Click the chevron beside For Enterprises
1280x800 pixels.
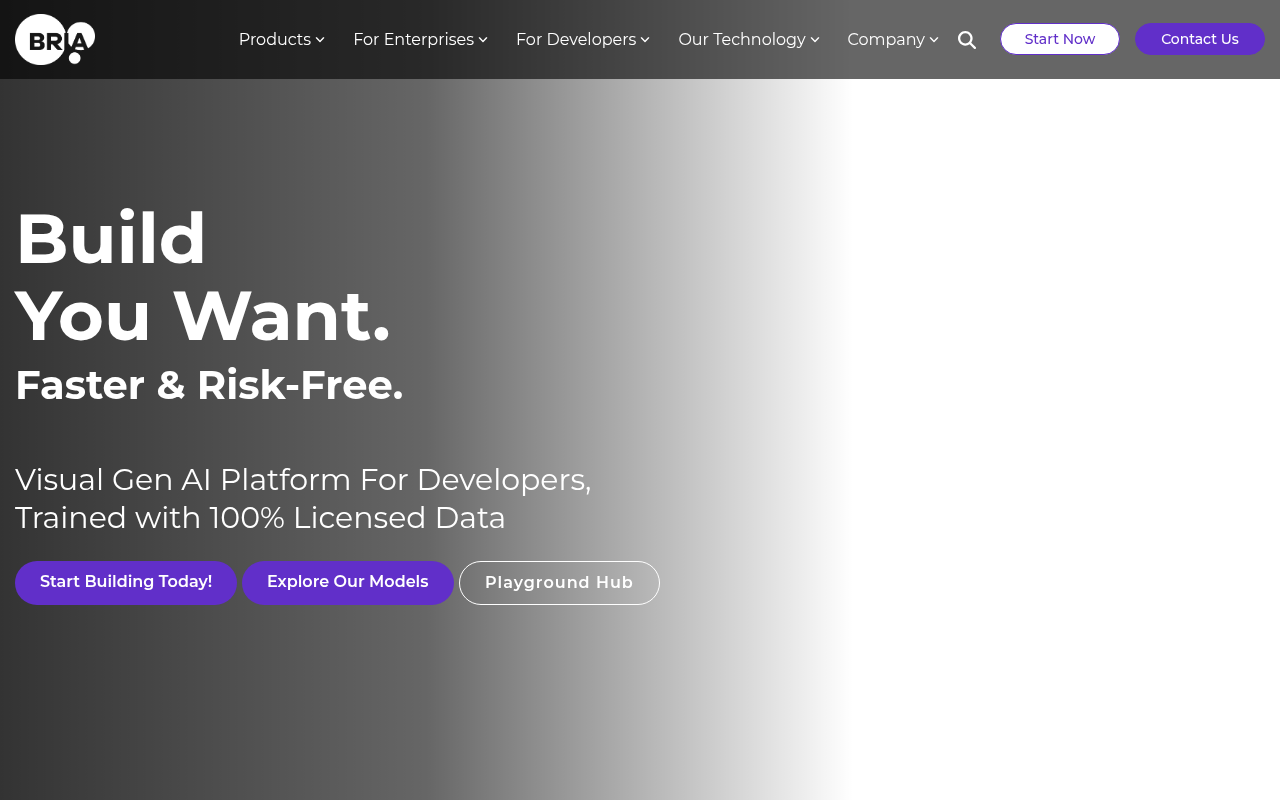(x=483, y=40)
